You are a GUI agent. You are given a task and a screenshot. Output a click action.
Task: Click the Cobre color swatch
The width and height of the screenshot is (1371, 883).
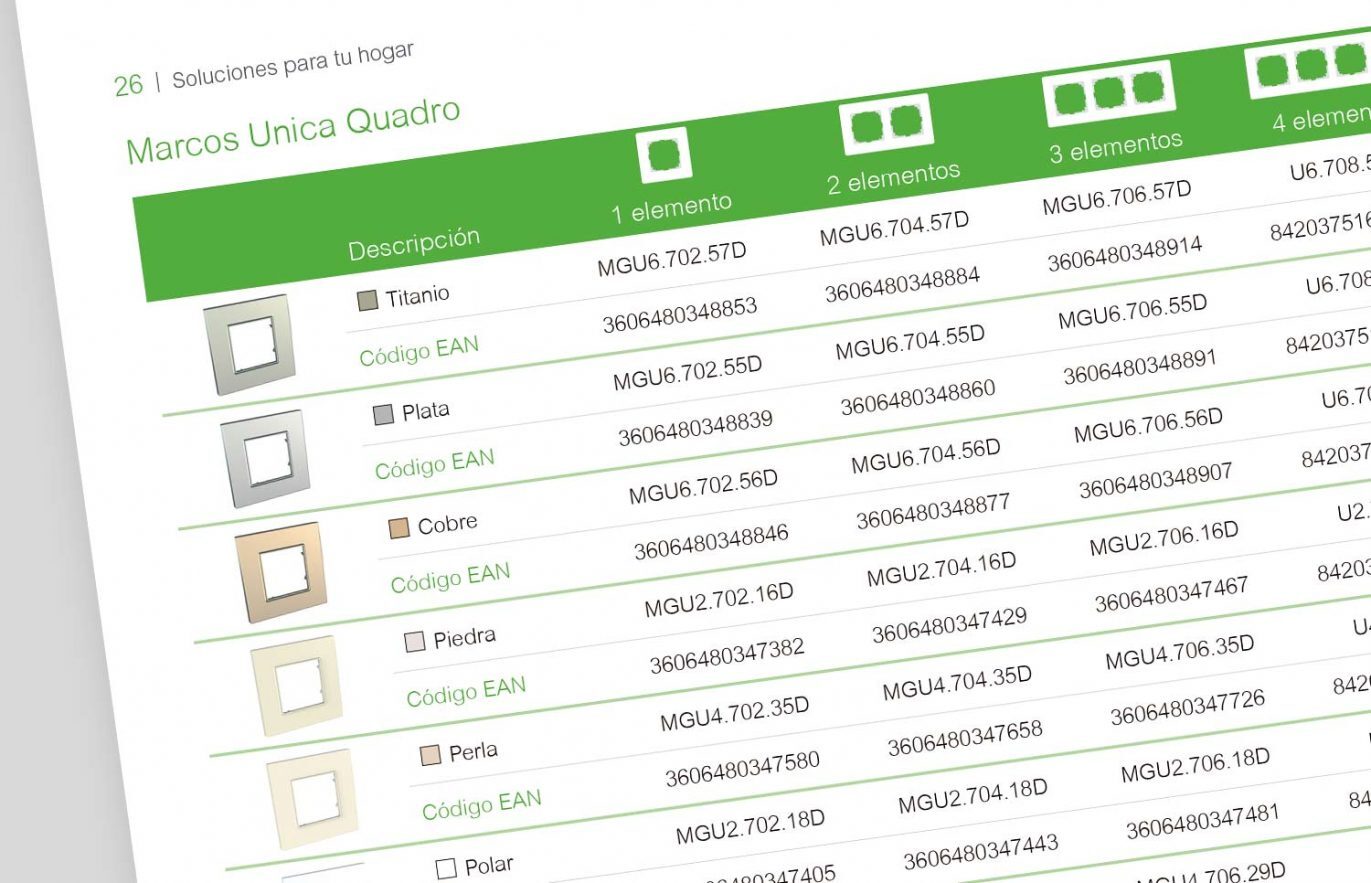399,529
